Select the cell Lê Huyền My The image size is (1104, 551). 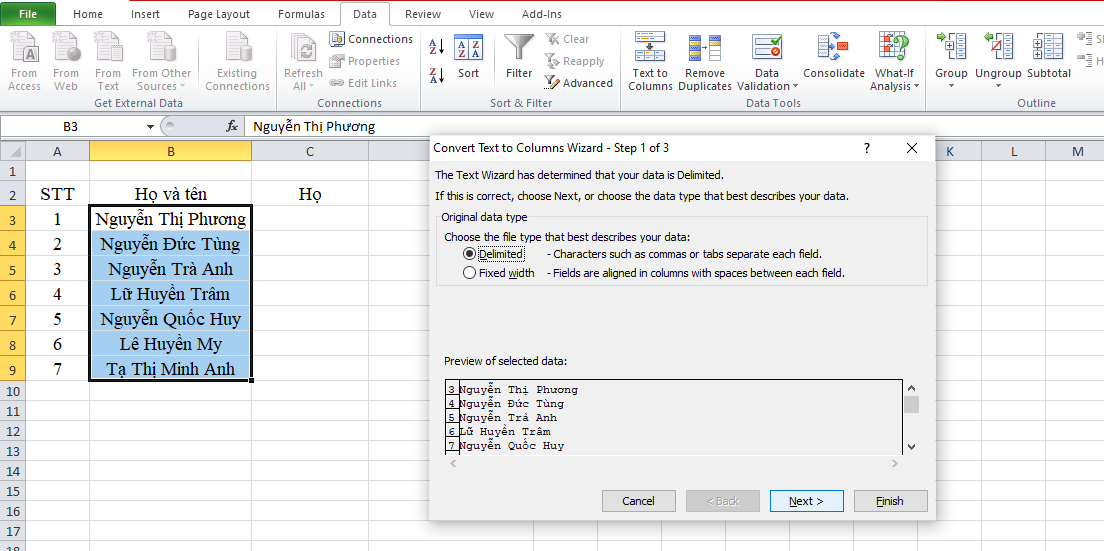point(170,344)
